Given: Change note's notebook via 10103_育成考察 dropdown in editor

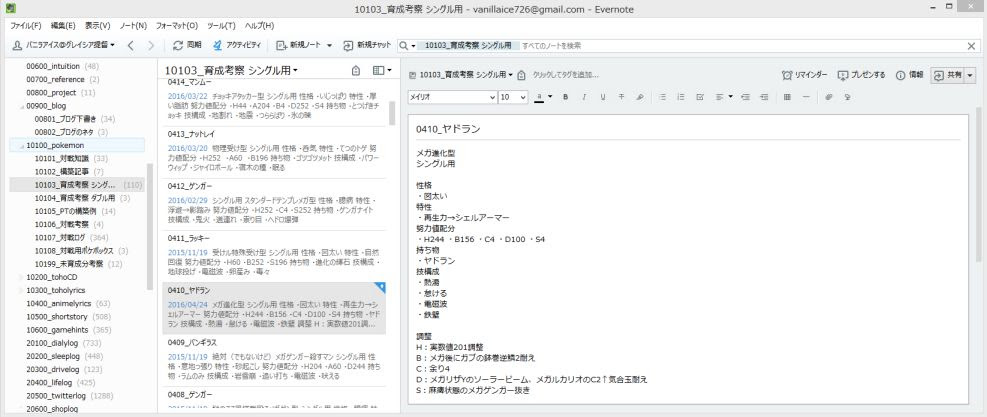Looking at the screenshot, I should [x=461, y=74].
